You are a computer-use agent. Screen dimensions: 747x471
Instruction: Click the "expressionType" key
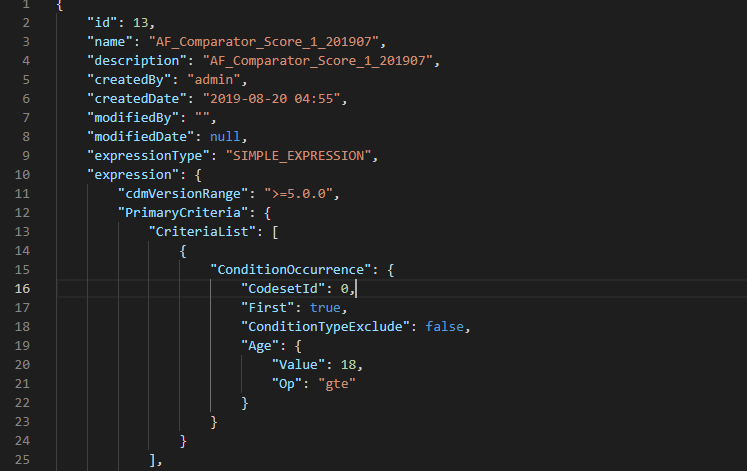[148, 156]
